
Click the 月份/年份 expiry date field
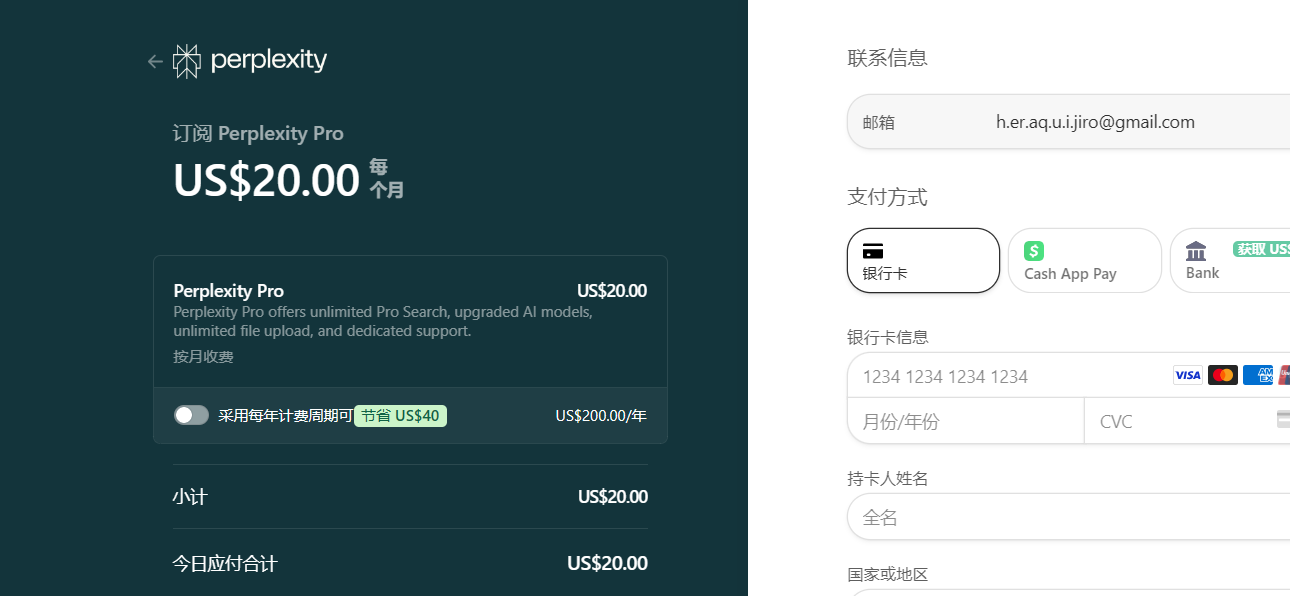coord(966,421)
